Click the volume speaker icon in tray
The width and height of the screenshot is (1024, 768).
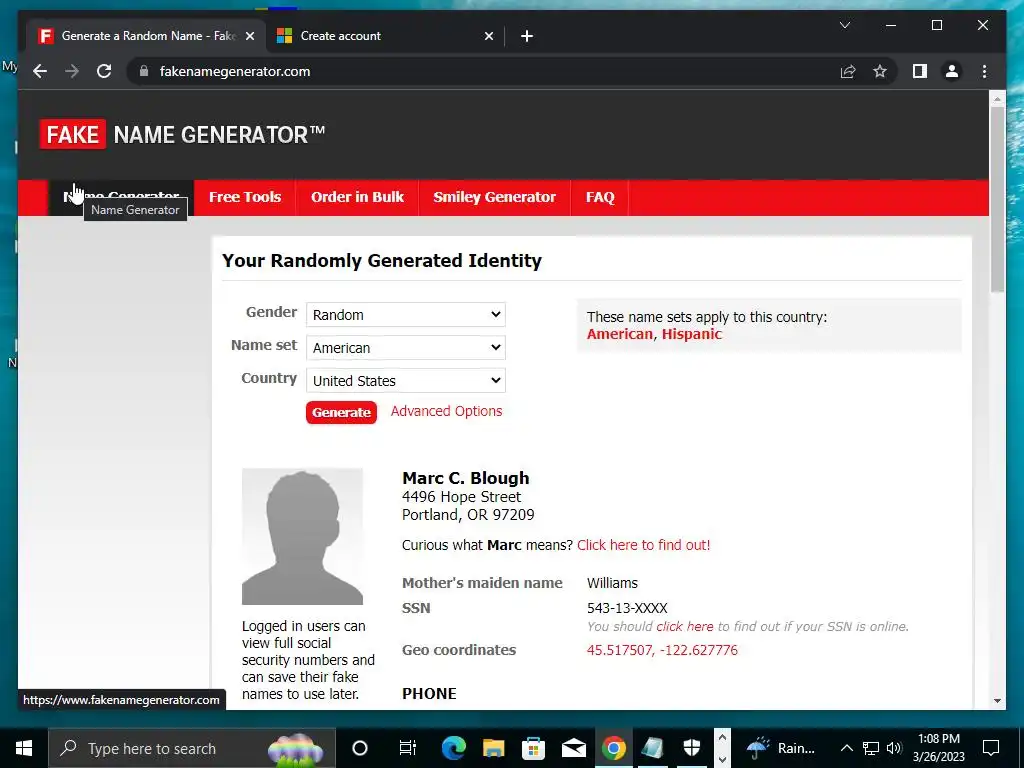pos(894,748)
